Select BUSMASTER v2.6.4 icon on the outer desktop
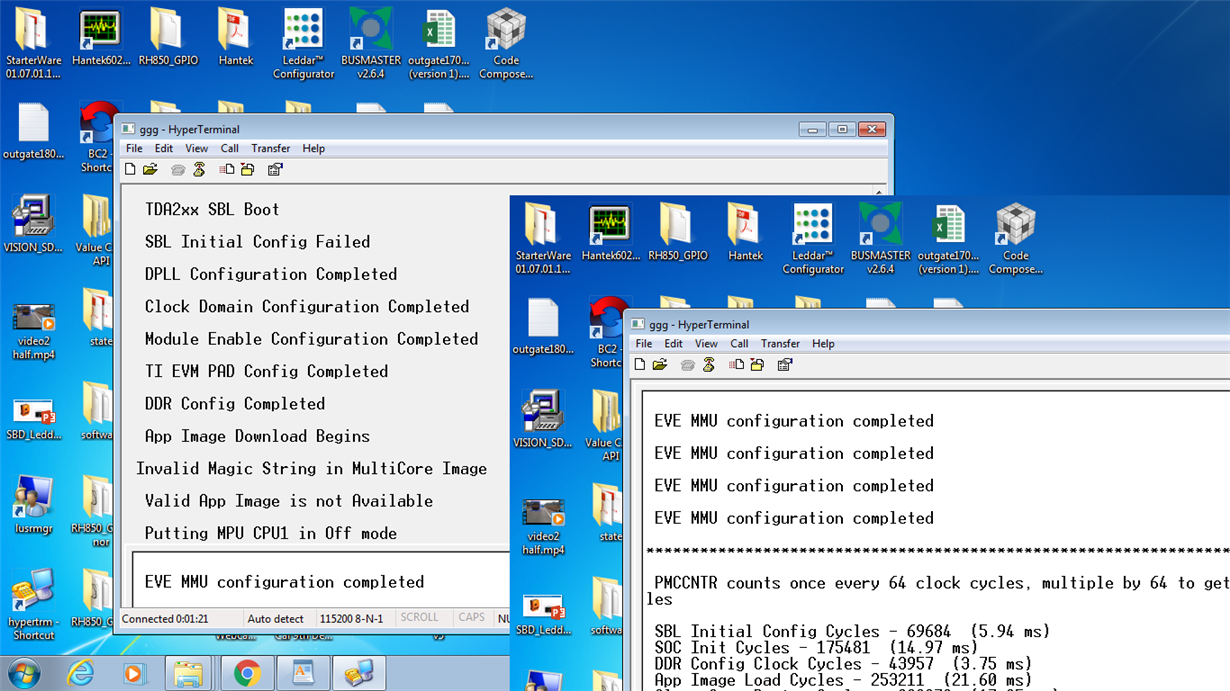Image resolution: width=1230 pixels, height=691 pixels. (x=371, y=44)
